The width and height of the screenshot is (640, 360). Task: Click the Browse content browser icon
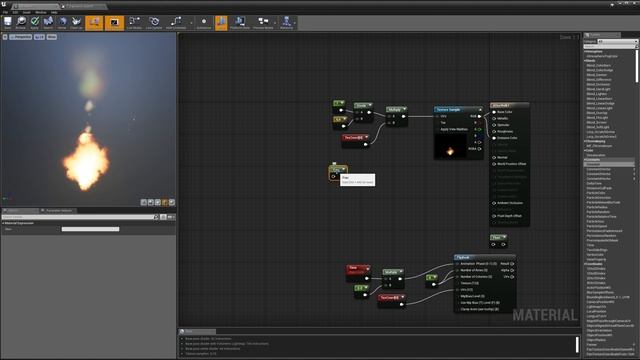(x=21, y=23)
